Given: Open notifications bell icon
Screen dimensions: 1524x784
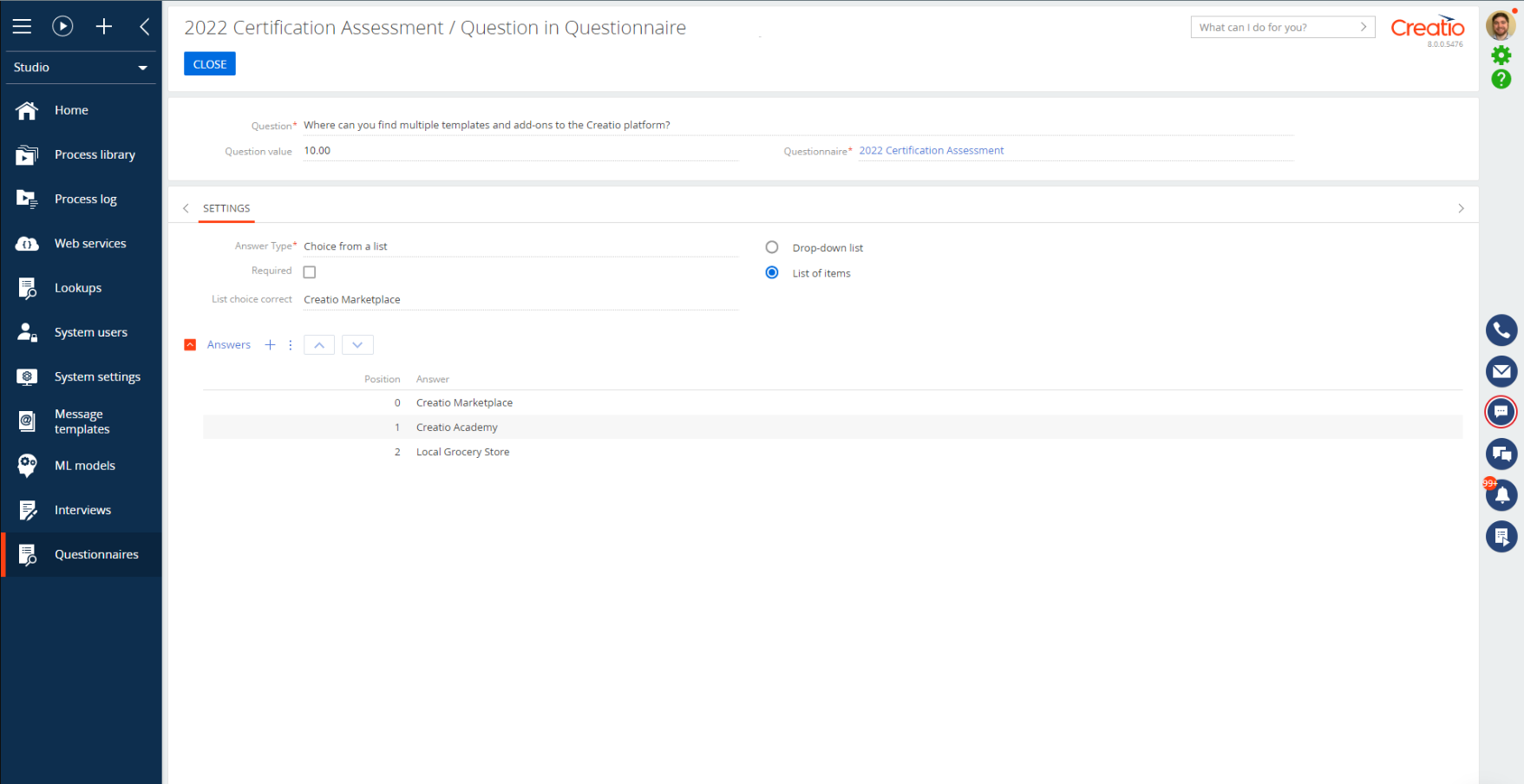Looking at the screenshot, I should click(1501, 495).
